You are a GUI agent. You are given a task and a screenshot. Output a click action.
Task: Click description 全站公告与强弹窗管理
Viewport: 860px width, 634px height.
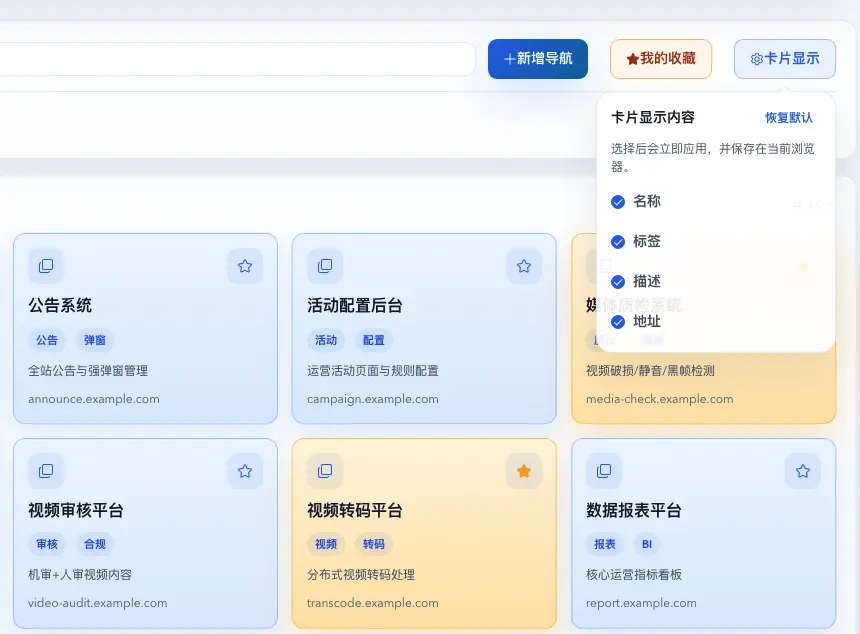[x=88, y=371]
